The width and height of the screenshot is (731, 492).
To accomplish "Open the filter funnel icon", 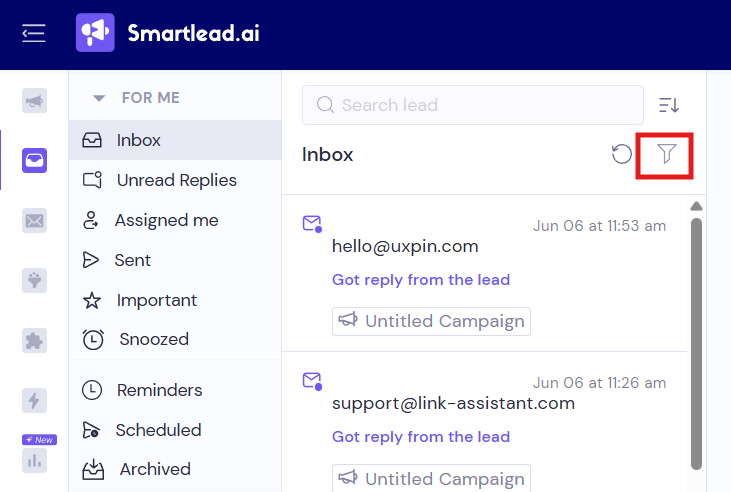I will (x=666, y=153).
